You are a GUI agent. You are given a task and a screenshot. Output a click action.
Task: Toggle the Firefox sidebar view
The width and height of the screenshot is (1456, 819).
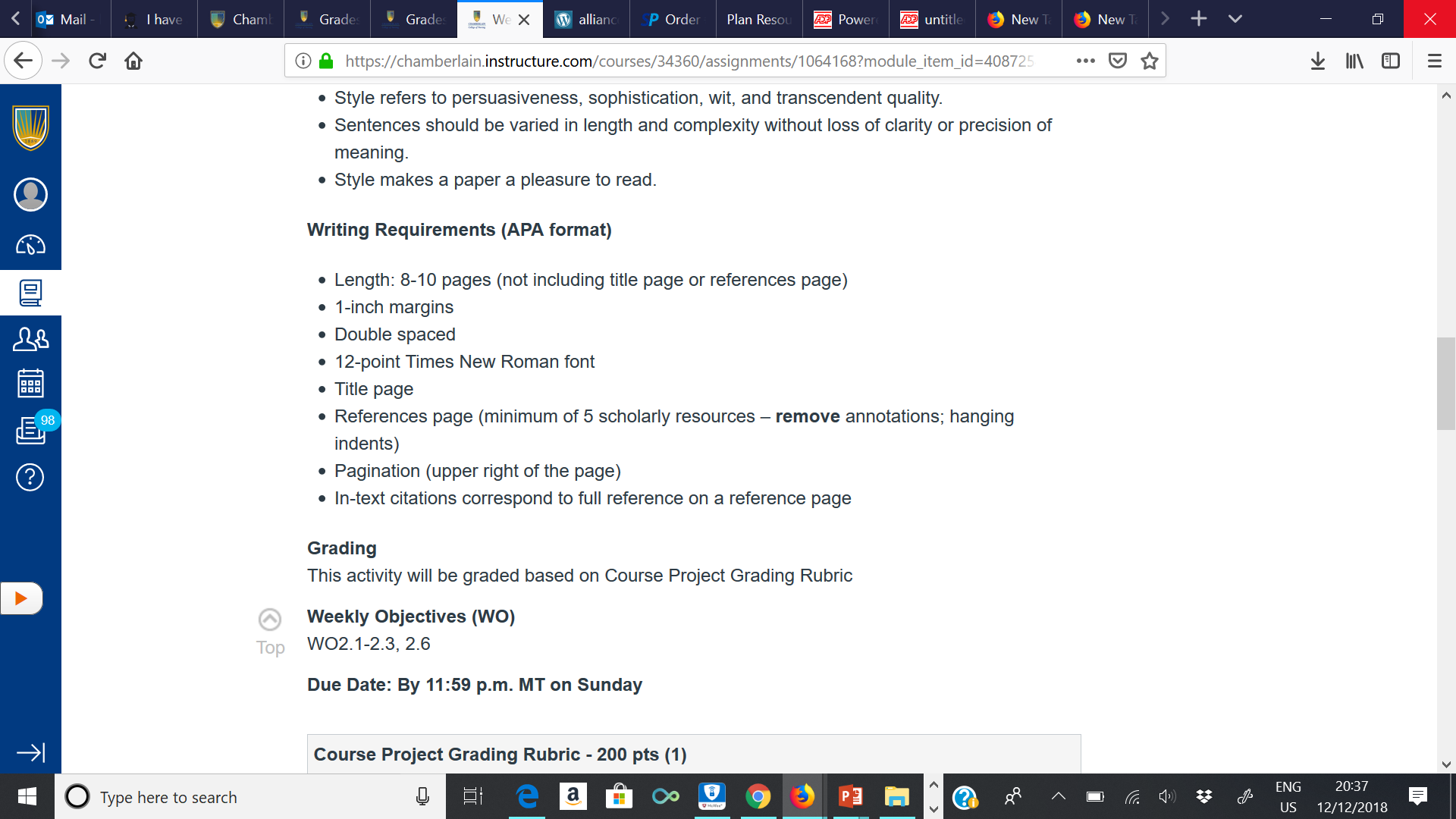(1391, 61)
